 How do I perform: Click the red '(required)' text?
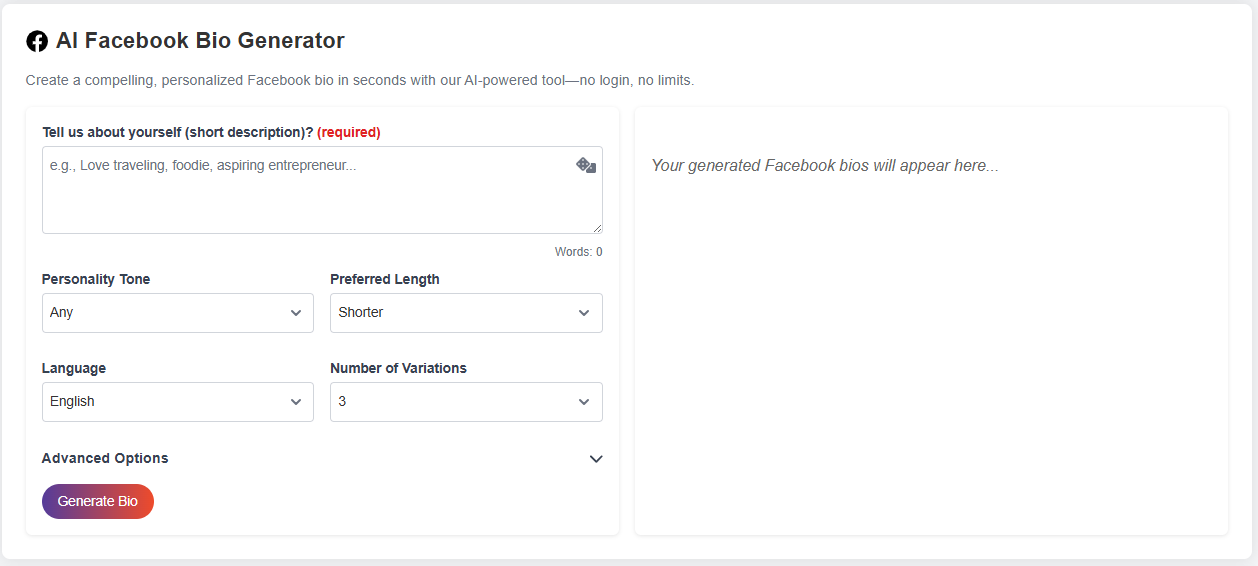tap(349, 132)
